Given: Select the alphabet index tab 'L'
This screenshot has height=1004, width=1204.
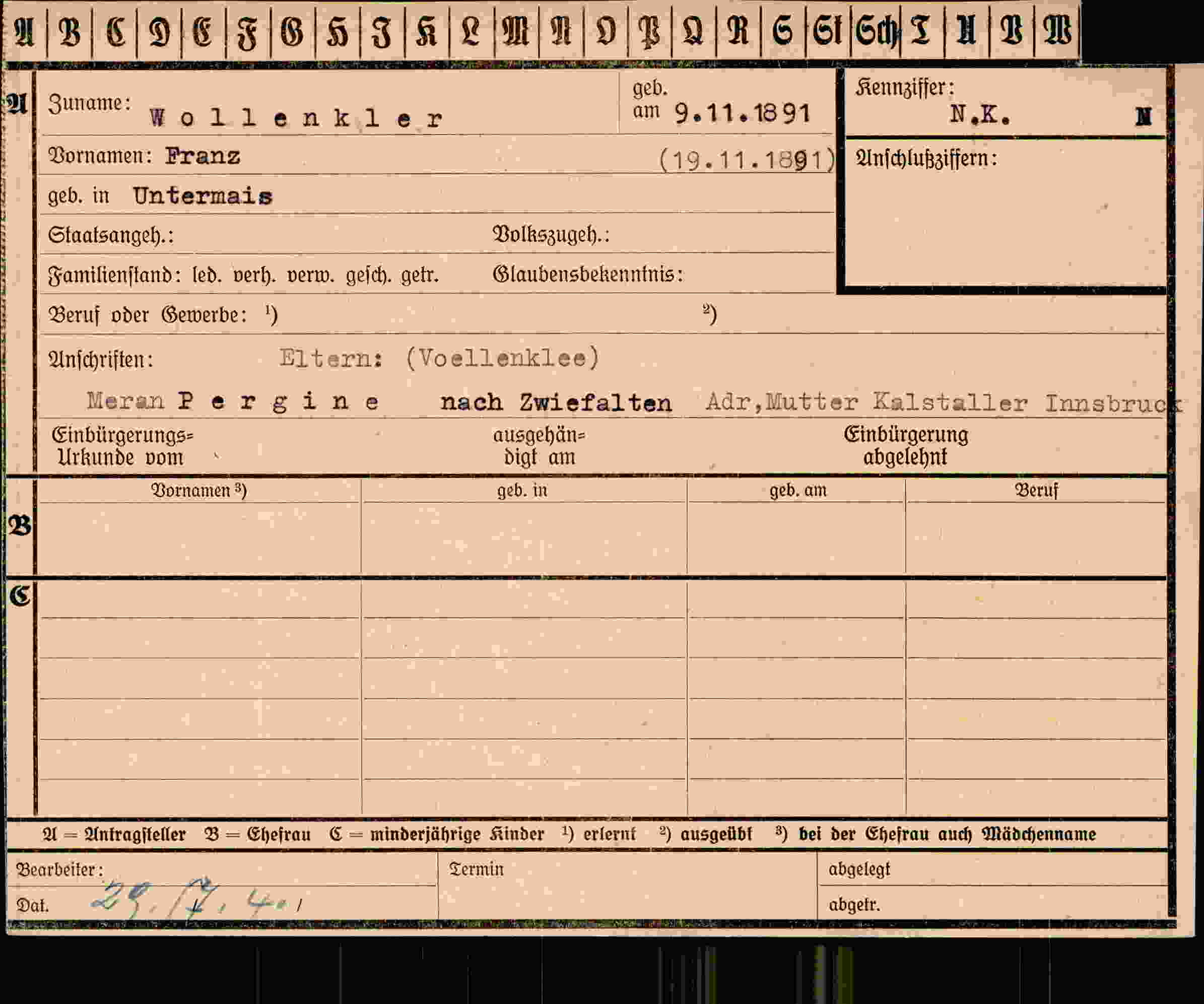Looking at the screenshot, I should pyautogui.click(x=472, y=30).
